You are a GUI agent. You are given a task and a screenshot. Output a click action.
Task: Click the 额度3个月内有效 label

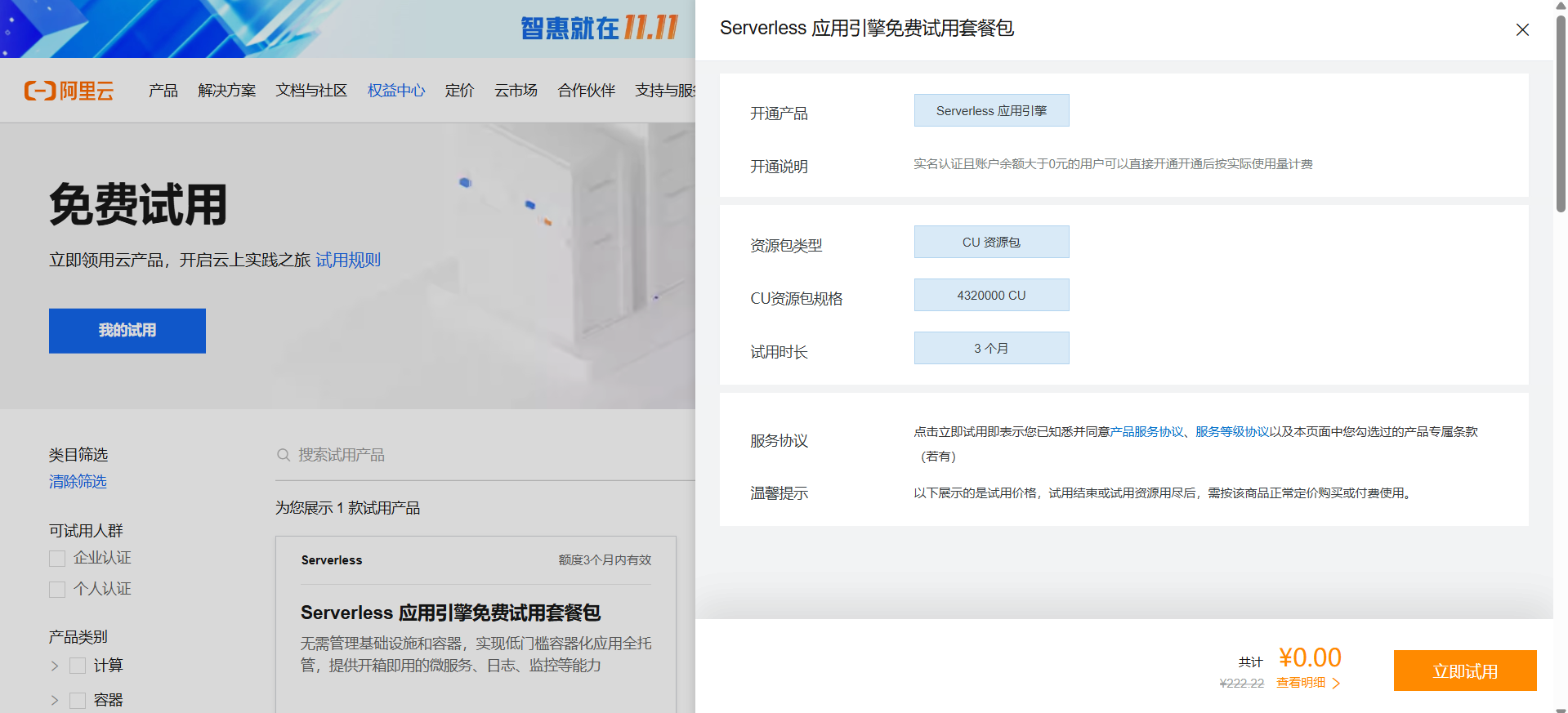[605, 560]
